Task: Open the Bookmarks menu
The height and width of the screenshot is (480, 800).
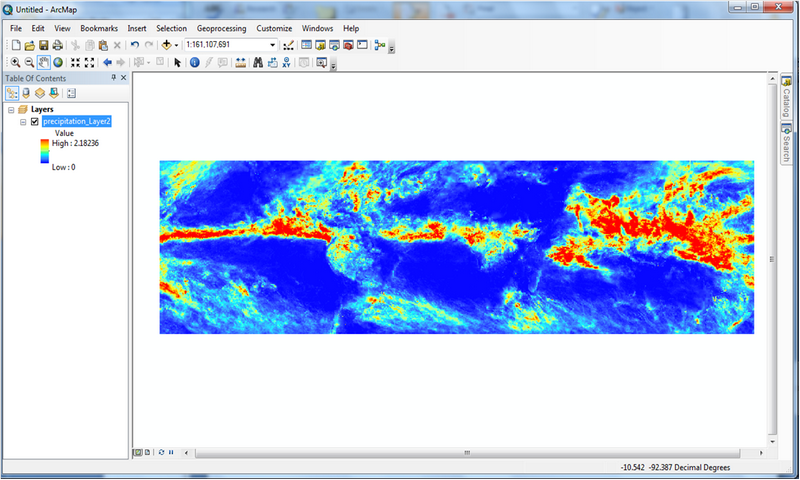Action: [99, 28]
